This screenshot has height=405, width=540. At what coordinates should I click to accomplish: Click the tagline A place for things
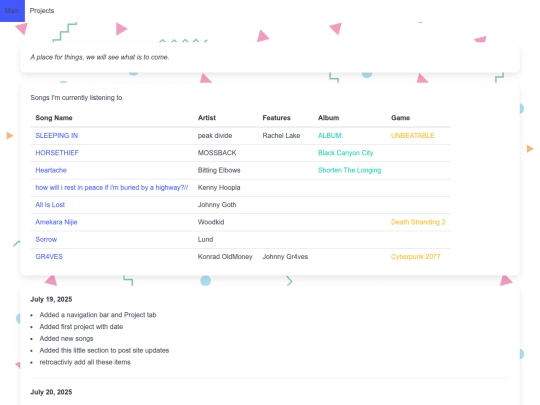(100, 57)
